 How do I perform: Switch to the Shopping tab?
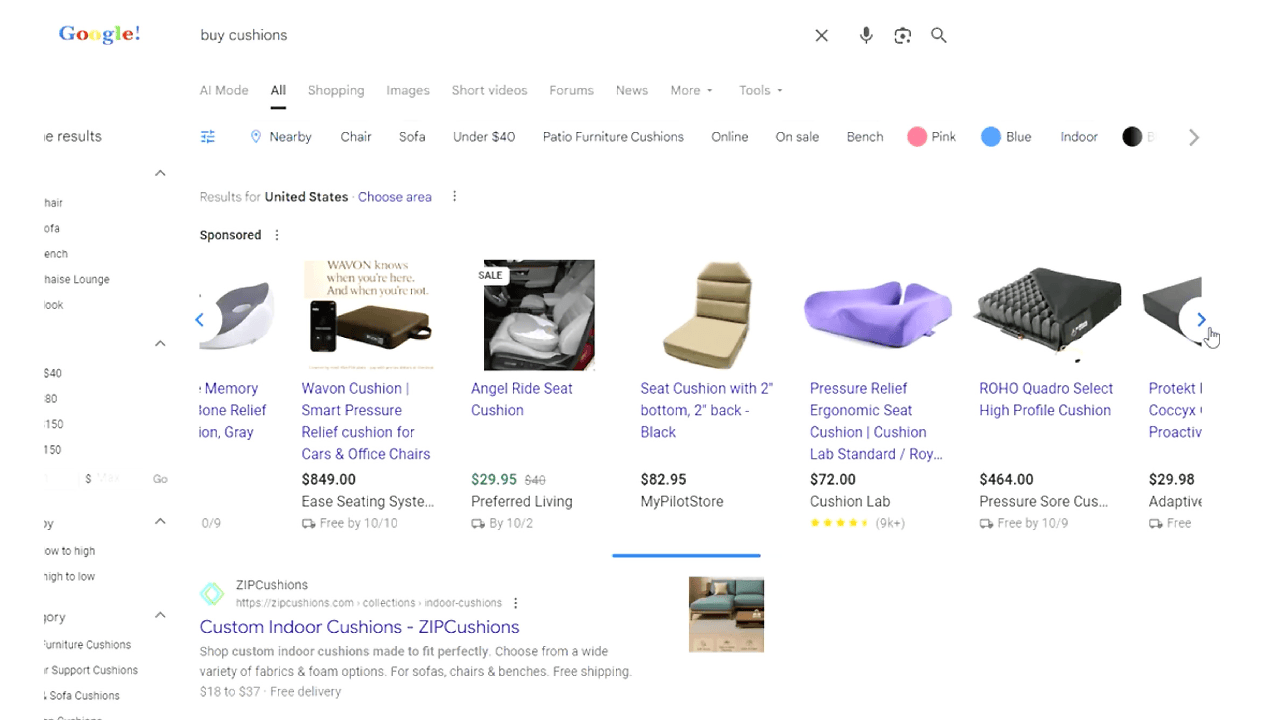pyautogui.click(x=336, y=90)
